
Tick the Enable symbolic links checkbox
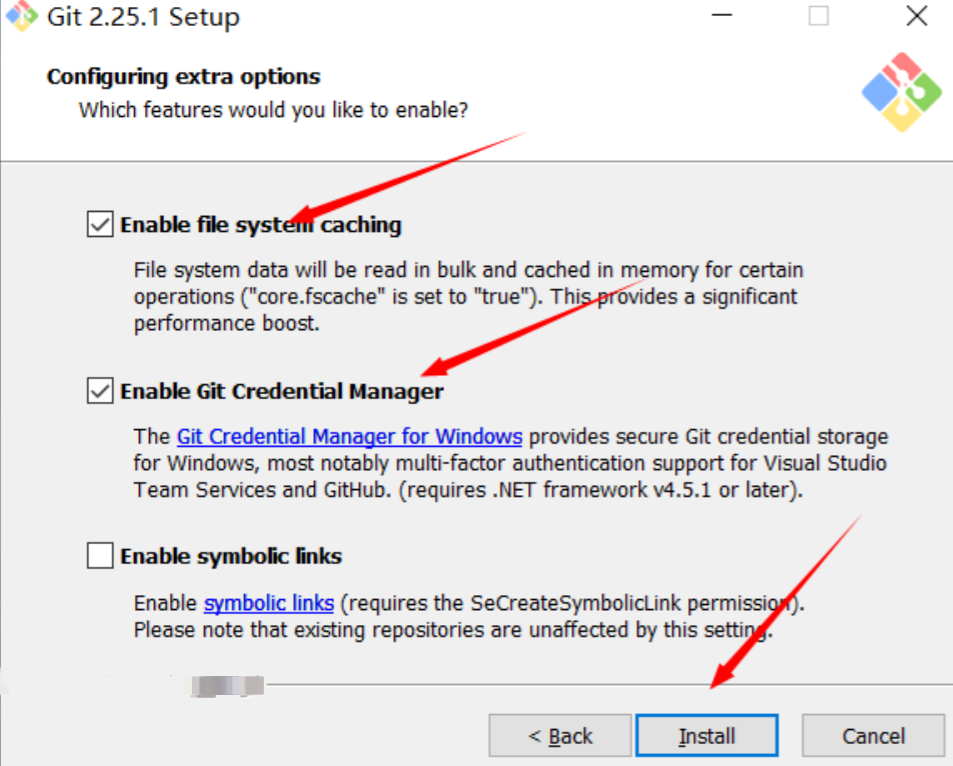coord(100,556)
